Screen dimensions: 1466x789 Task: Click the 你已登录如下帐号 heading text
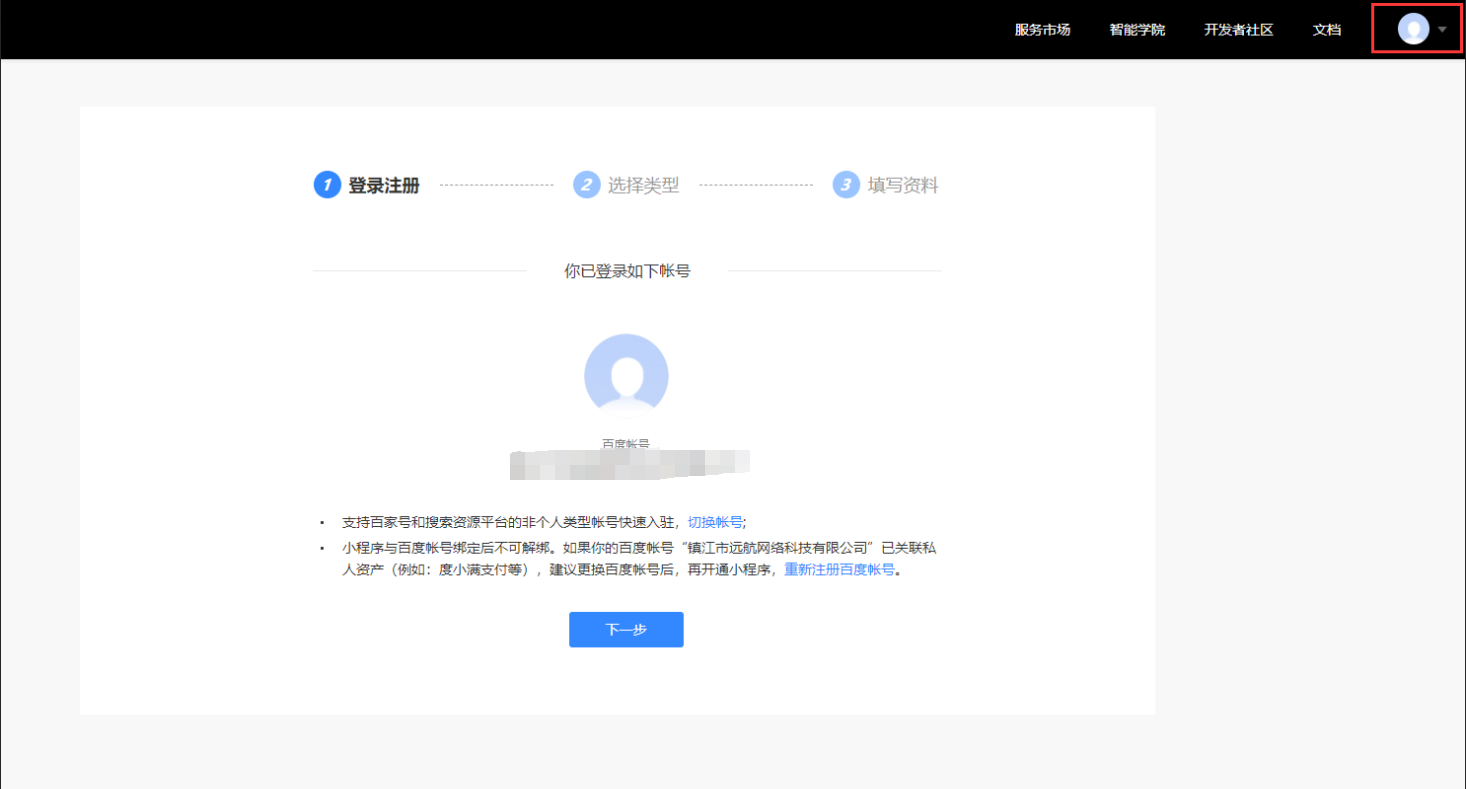(x=627, y=271)
